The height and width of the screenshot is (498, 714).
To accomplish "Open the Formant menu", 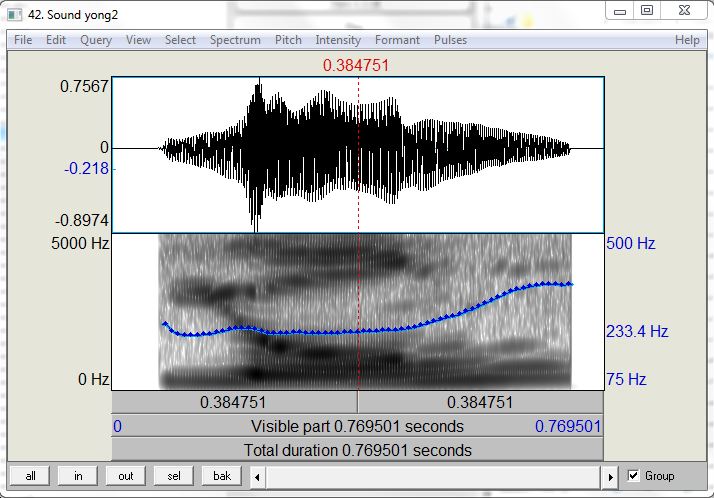I will click(x=398, y=40).
